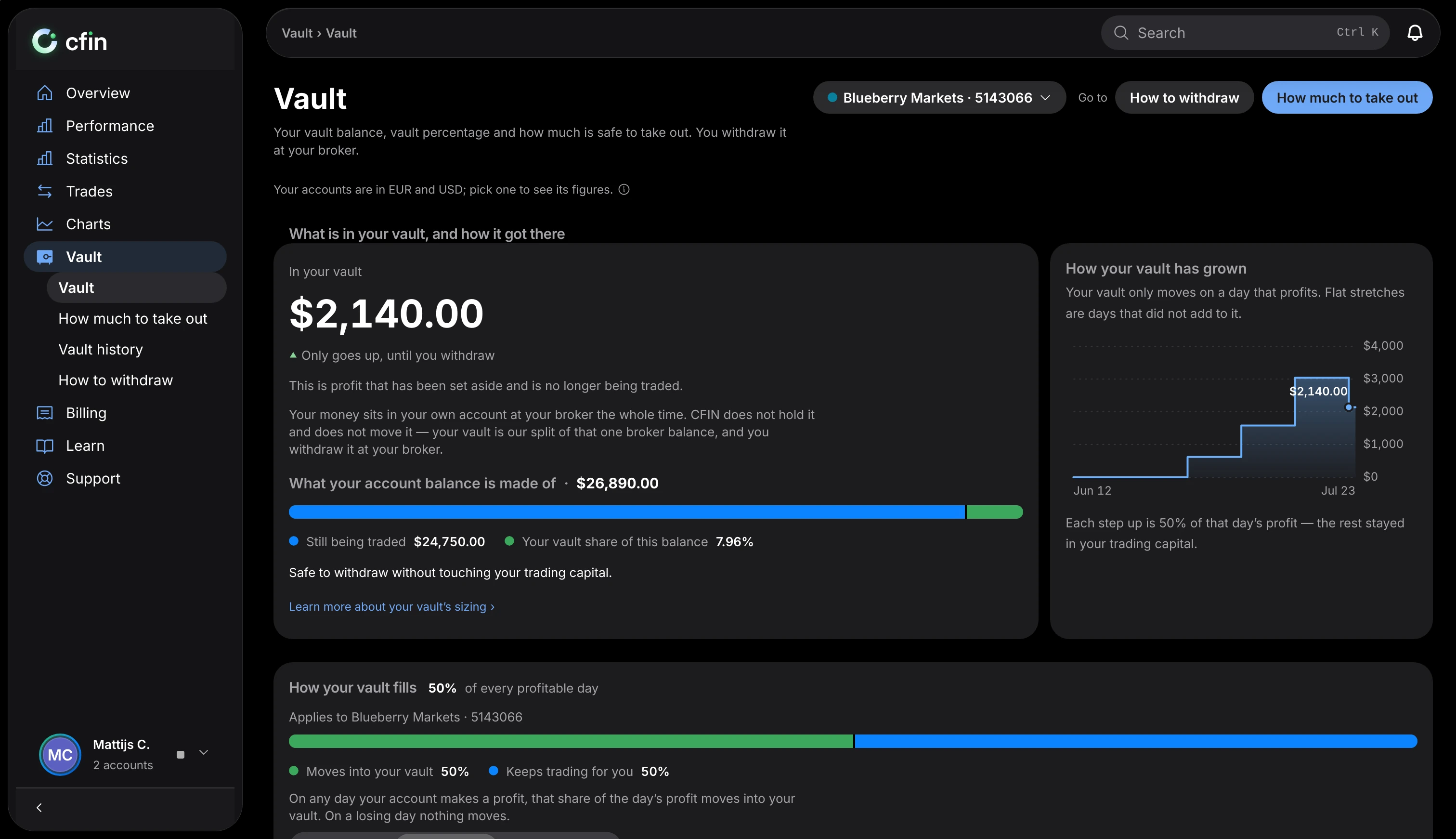Click Moves into your vault 50% legend

[379, 772]
